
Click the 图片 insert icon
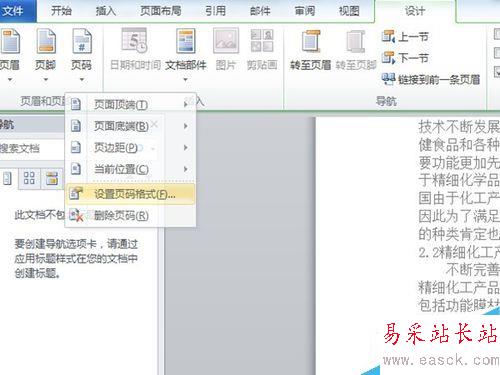click(x=226, y=41)
